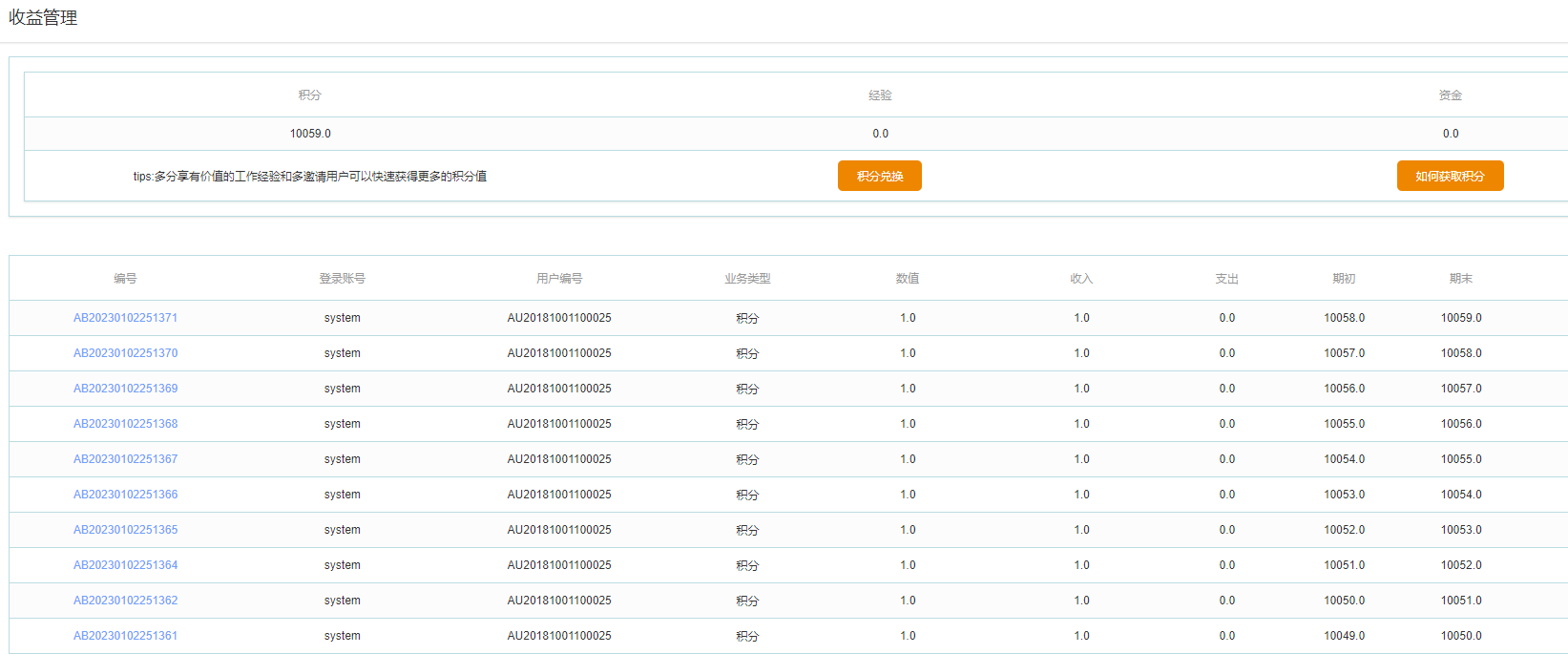1568x654 pixels.
Task: Click 积分 type in row AB20230102251365
Action: click(x=747, y=530)
